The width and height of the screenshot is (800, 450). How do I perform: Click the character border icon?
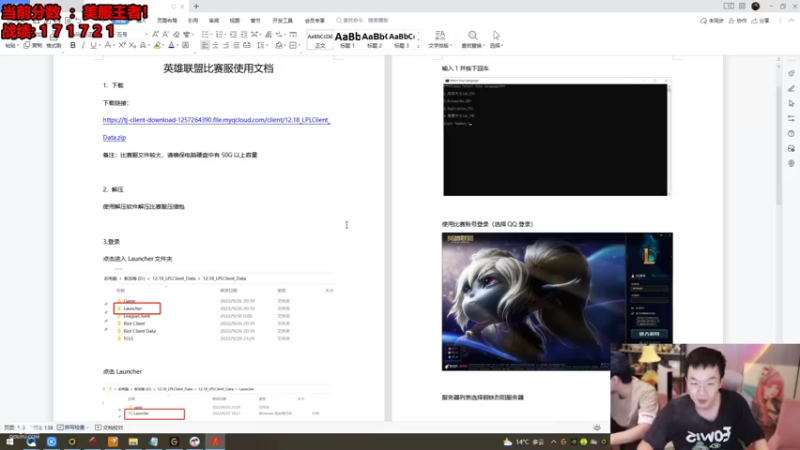pyautogui.click(x=186, y=45)
